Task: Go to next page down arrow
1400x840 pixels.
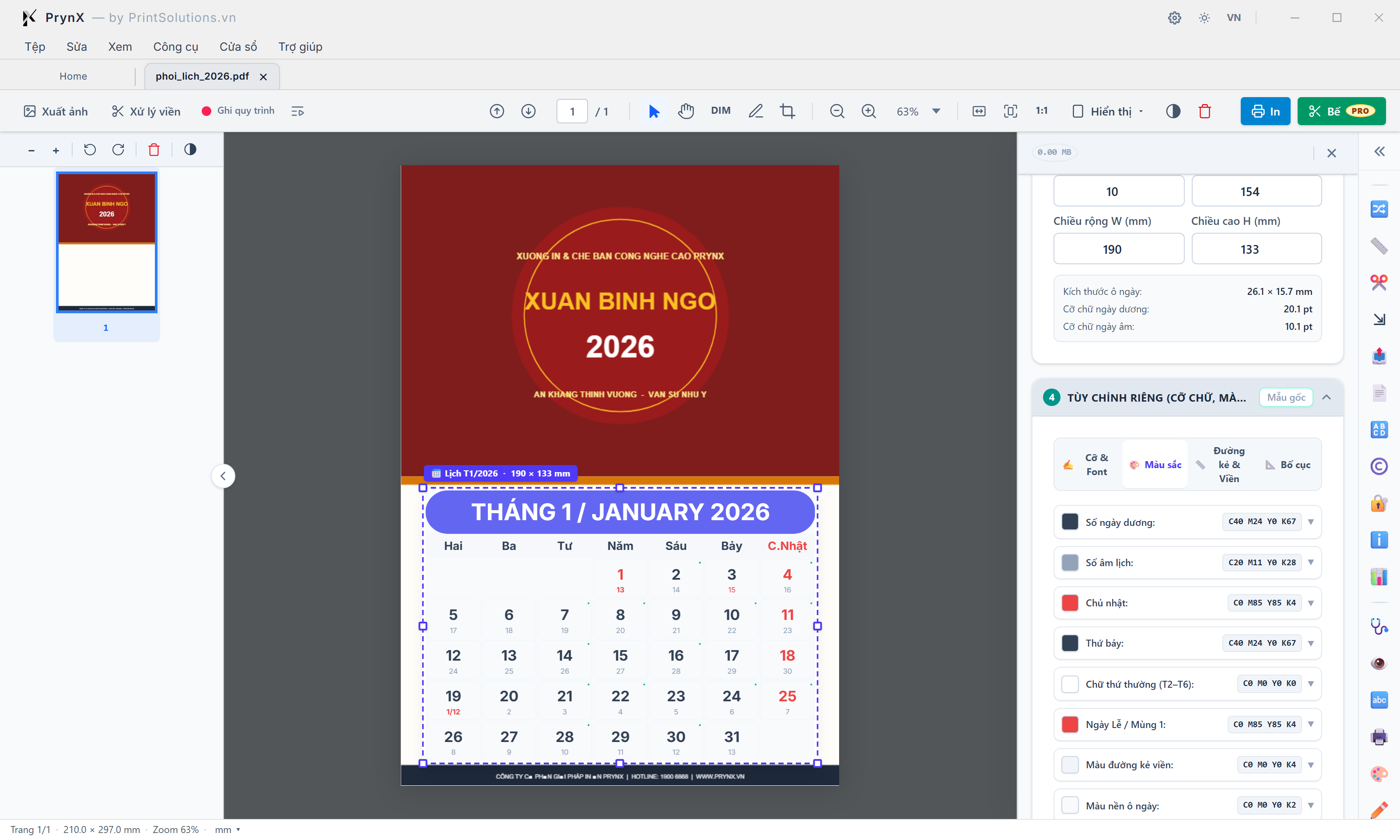Action: click(x=528, y=112)
